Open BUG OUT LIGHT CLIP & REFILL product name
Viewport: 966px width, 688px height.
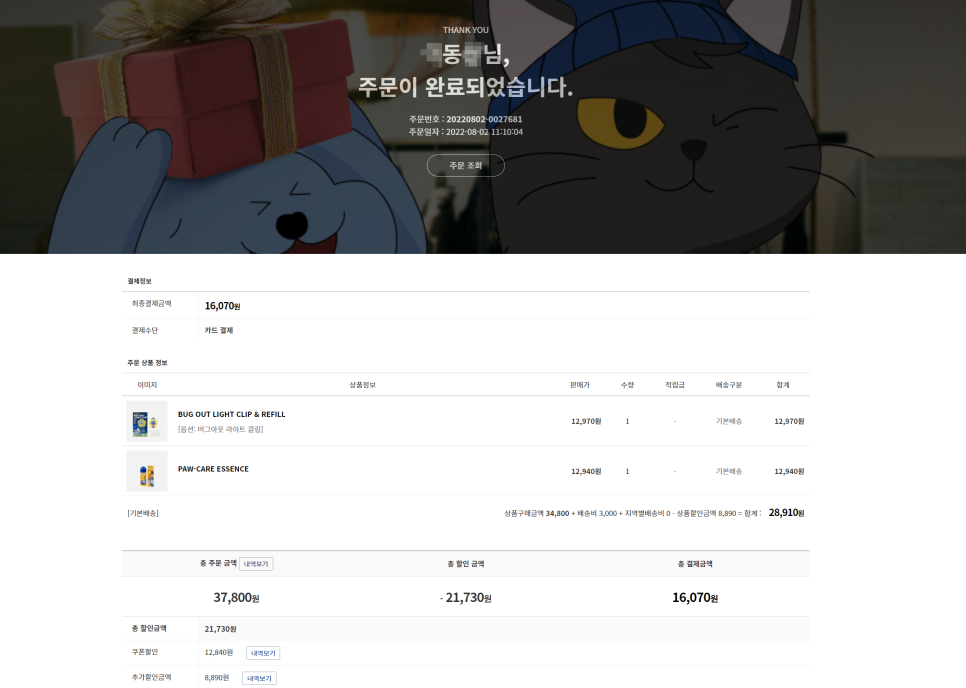point(232,415)
